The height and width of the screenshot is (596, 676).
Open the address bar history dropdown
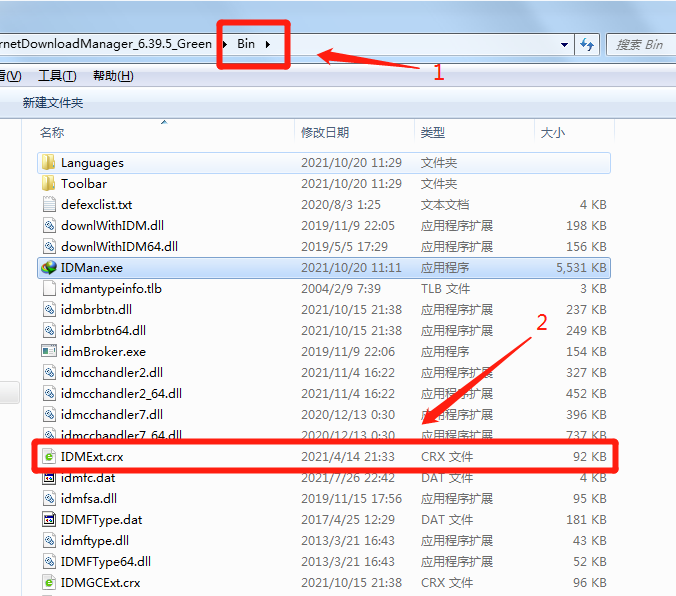pos(564,44)
